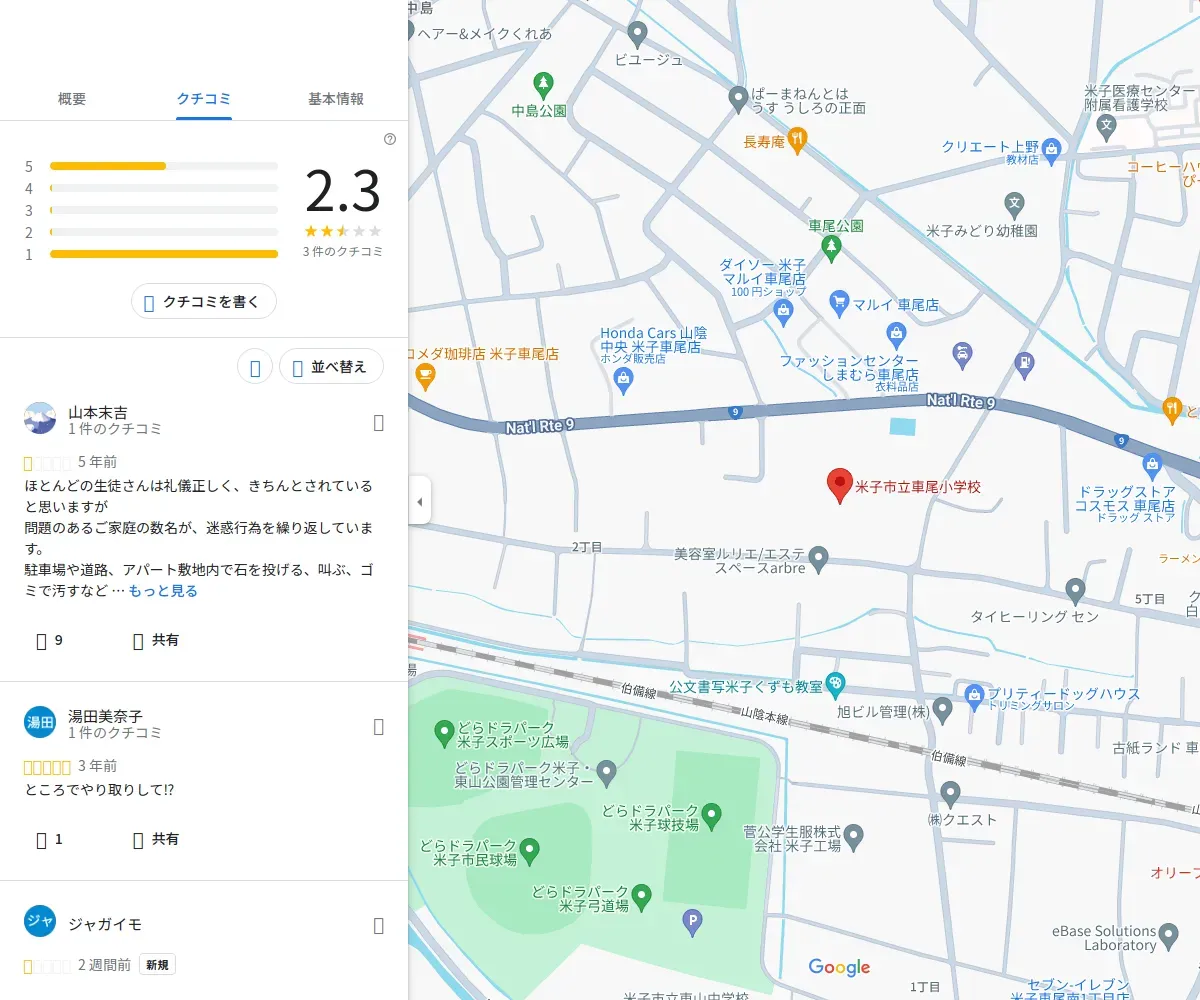Open the 概要 tab
The width and height of the screenshot is (1200, 1000).
click(72, 99)
